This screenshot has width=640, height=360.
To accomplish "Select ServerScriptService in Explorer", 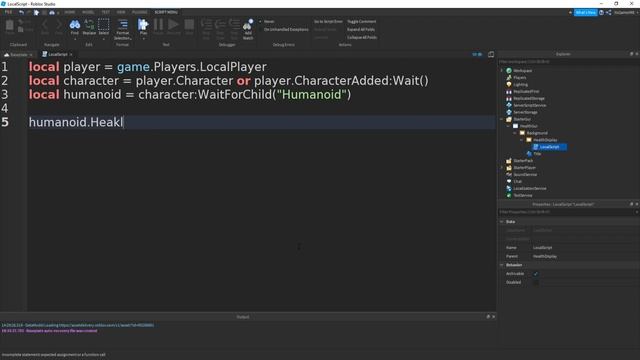I will click(529, 105).
